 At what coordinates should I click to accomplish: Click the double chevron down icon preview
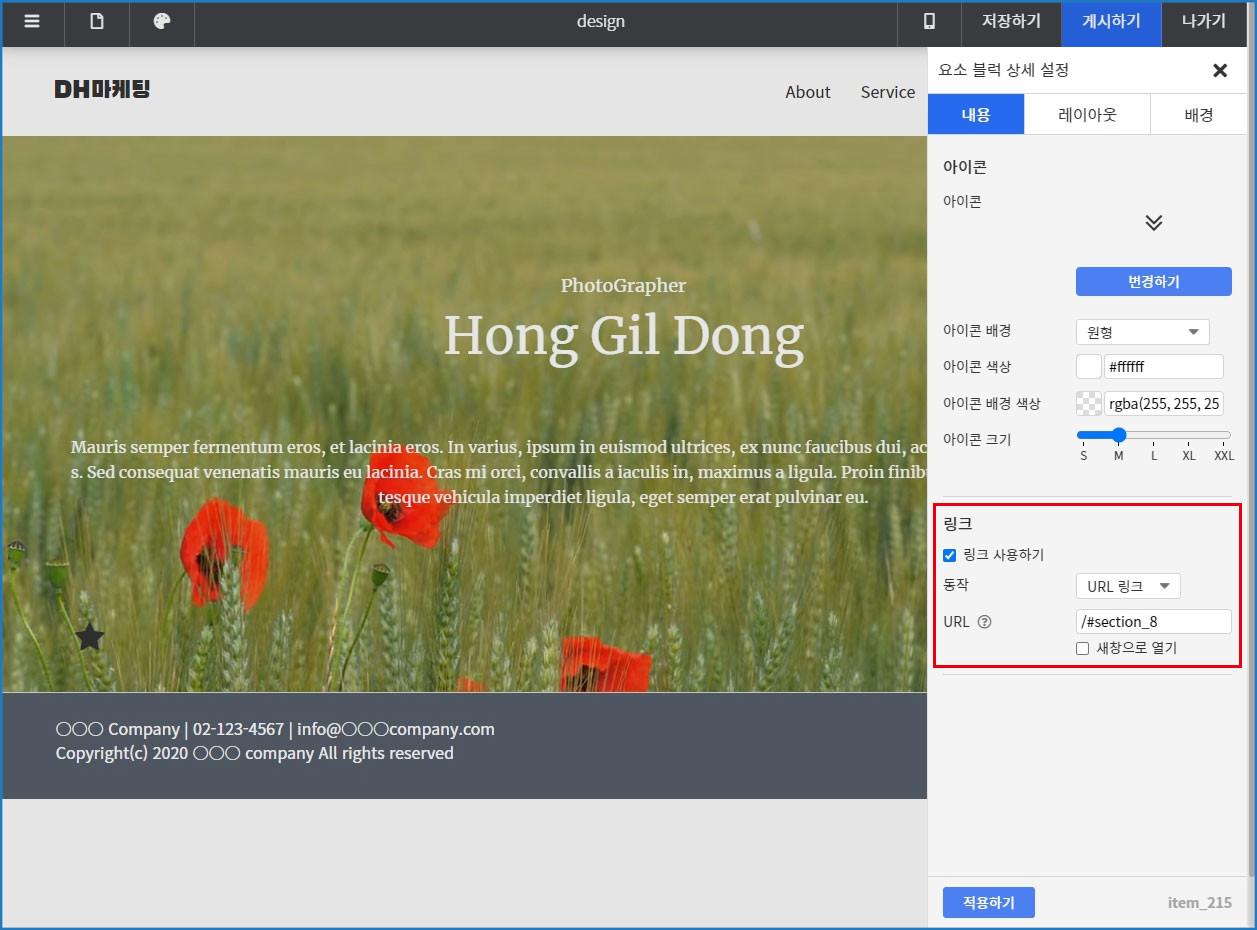tap(1153, 223)
